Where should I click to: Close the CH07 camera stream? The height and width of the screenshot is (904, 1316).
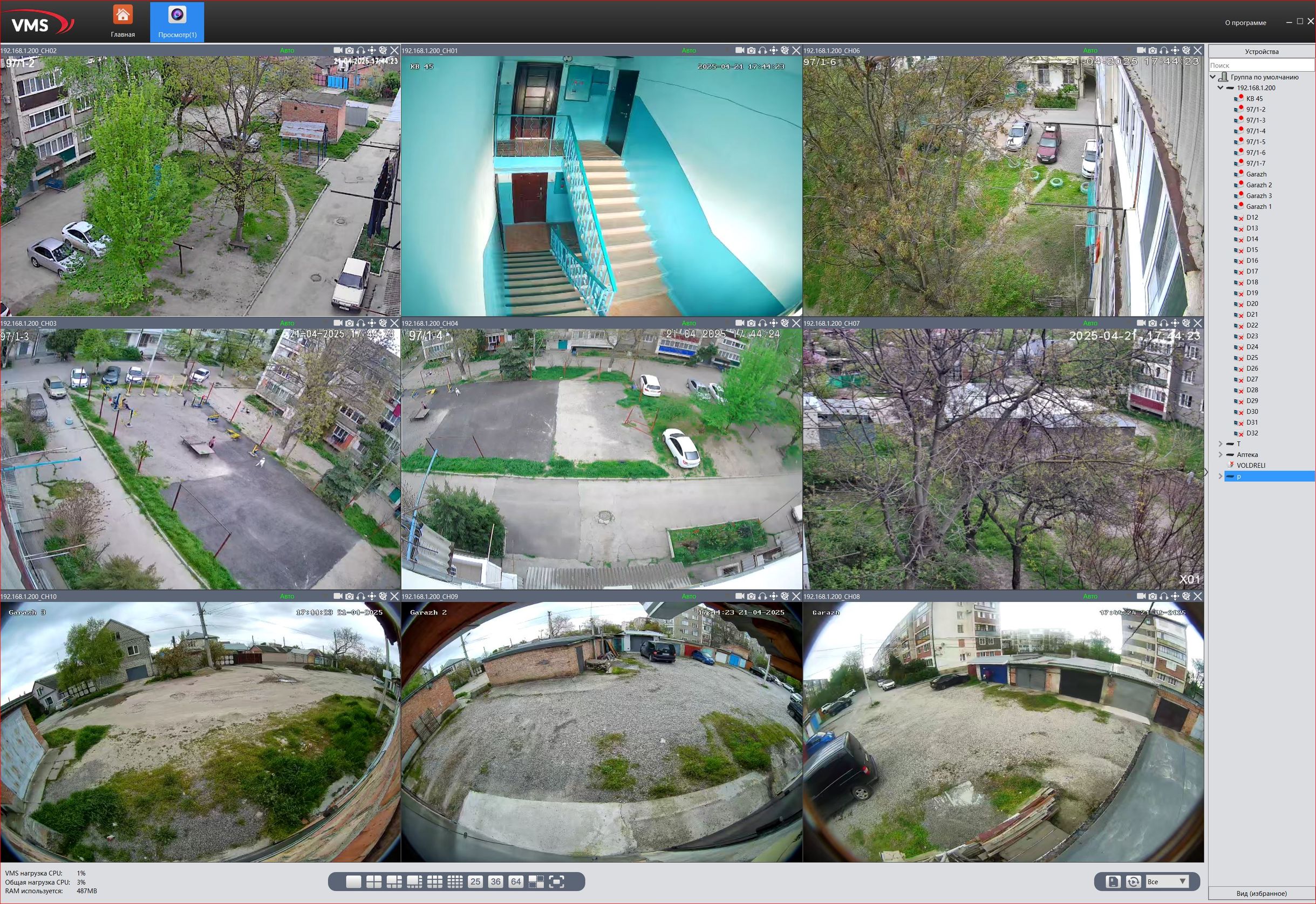click(x=1198, y=324)
